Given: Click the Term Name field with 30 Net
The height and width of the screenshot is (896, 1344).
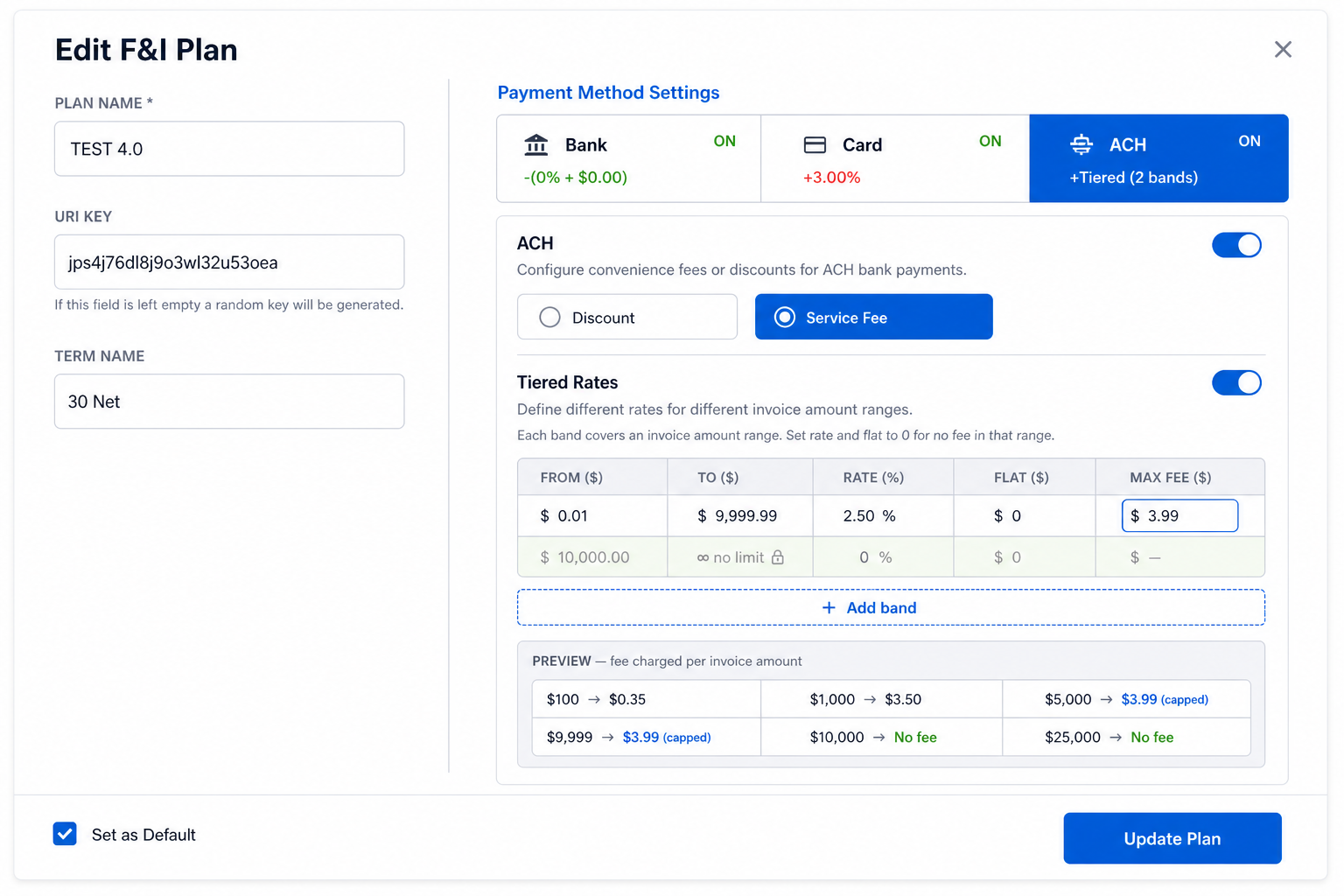Looking at the screenshot, I should click(x=229, y=402).
